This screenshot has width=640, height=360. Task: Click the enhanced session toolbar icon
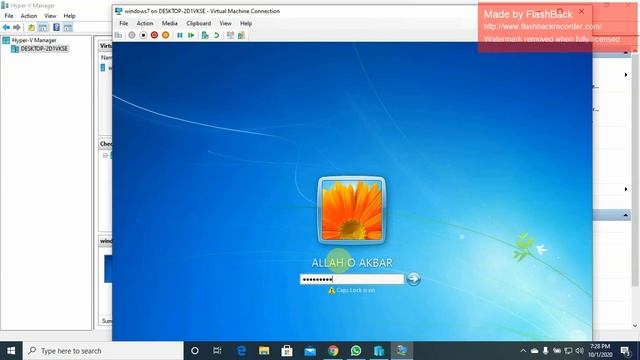coord(230,36)
